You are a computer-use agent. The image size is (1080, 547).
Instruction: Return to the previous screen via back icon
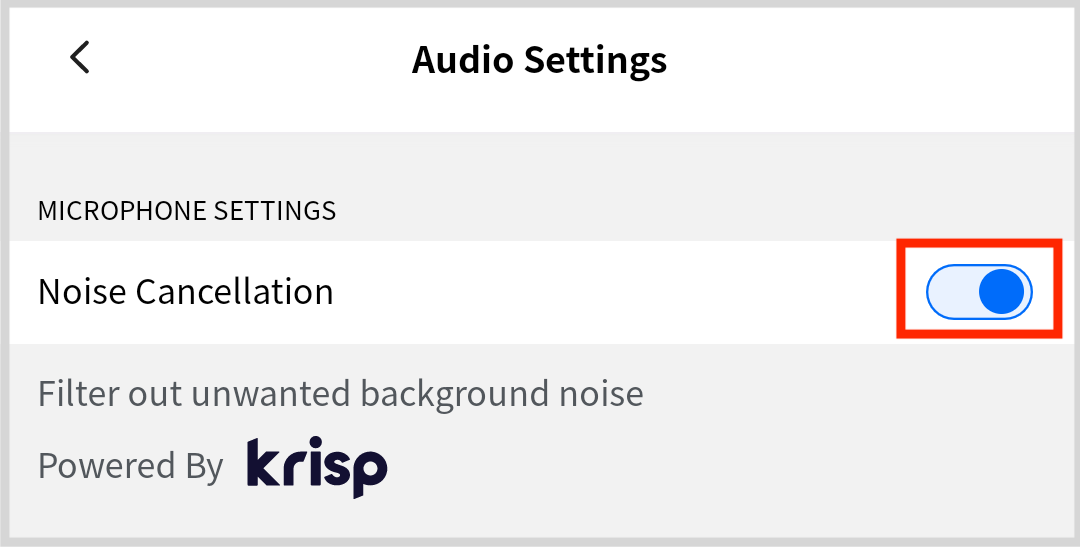coord(80,57)
